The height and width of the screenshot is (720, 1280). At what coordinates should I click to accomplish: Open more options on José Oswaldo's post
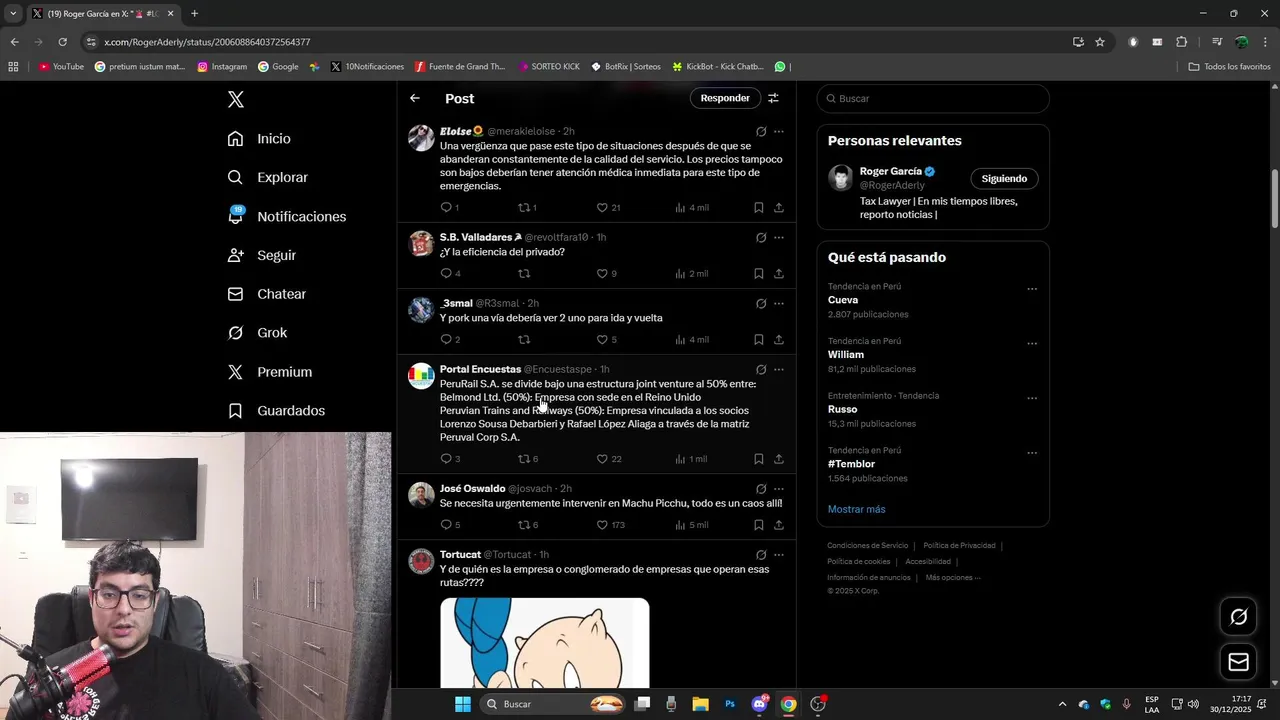(x=779, y=489)
